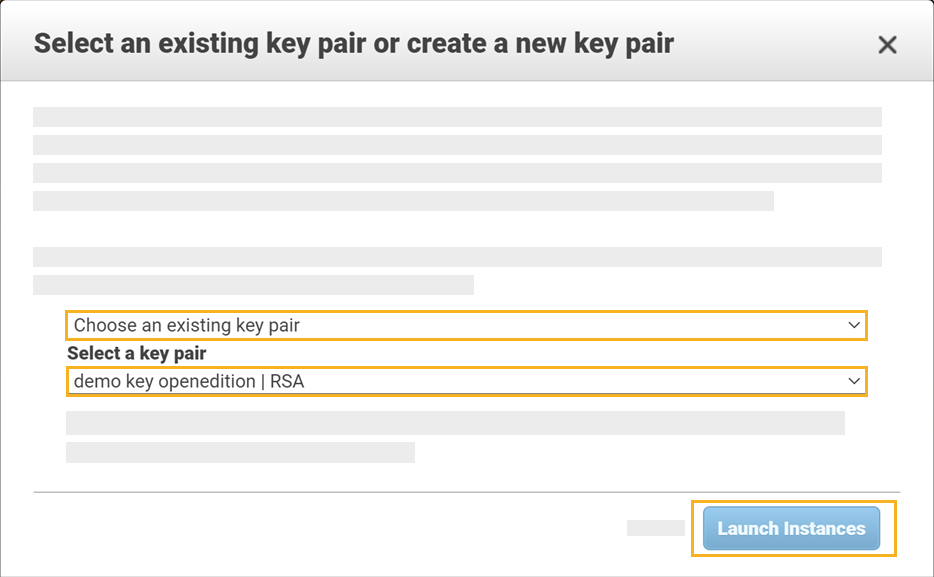Click the X icon to dismiss the dialog
Viewport: 934px width, 577px height.
click(887, 44)
